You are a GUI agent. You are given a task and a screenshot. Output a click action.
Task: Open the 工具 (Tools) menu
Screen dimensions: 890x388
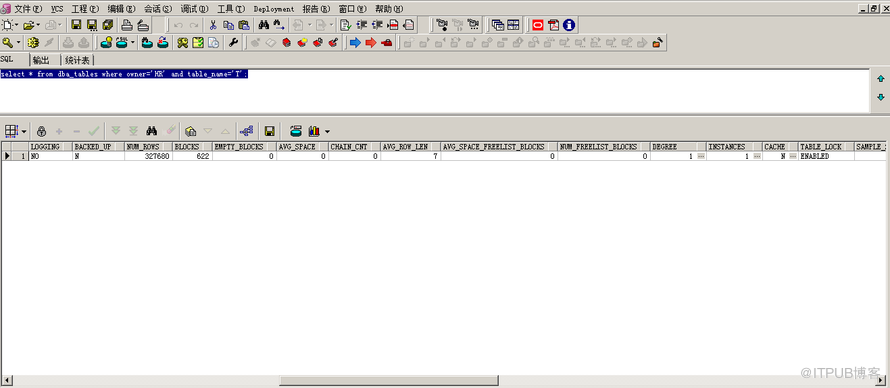coord(231,9)
